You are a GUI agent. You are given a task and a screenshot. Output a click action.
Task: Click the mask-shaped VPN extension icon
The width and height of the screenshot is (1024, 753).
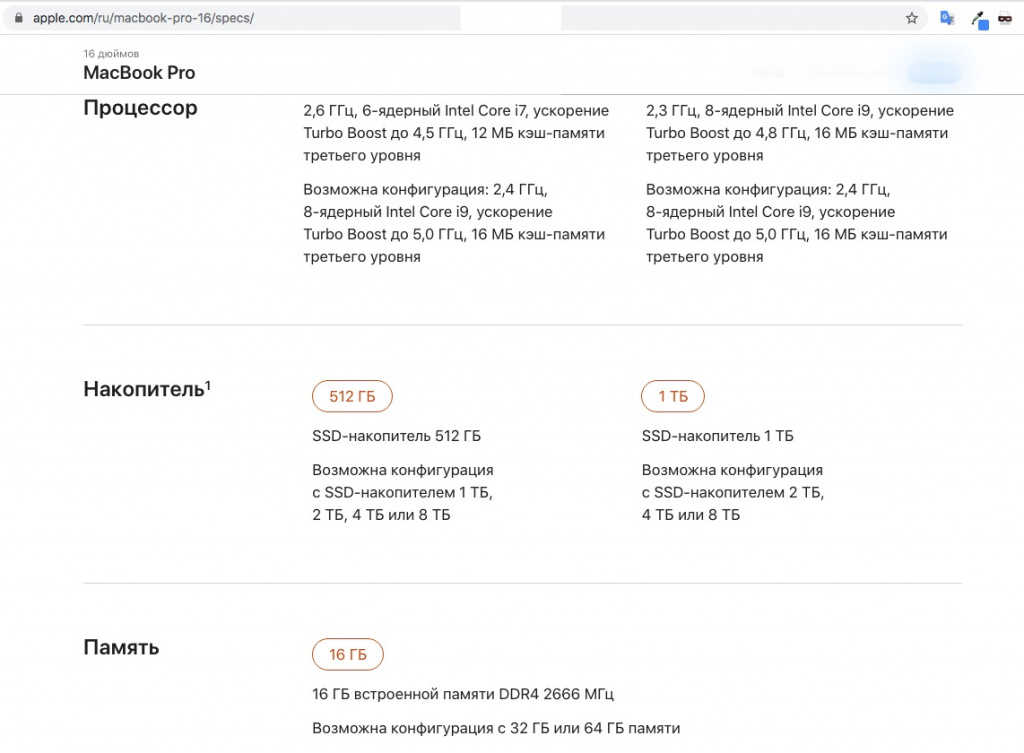click(x=1006, y=17)
